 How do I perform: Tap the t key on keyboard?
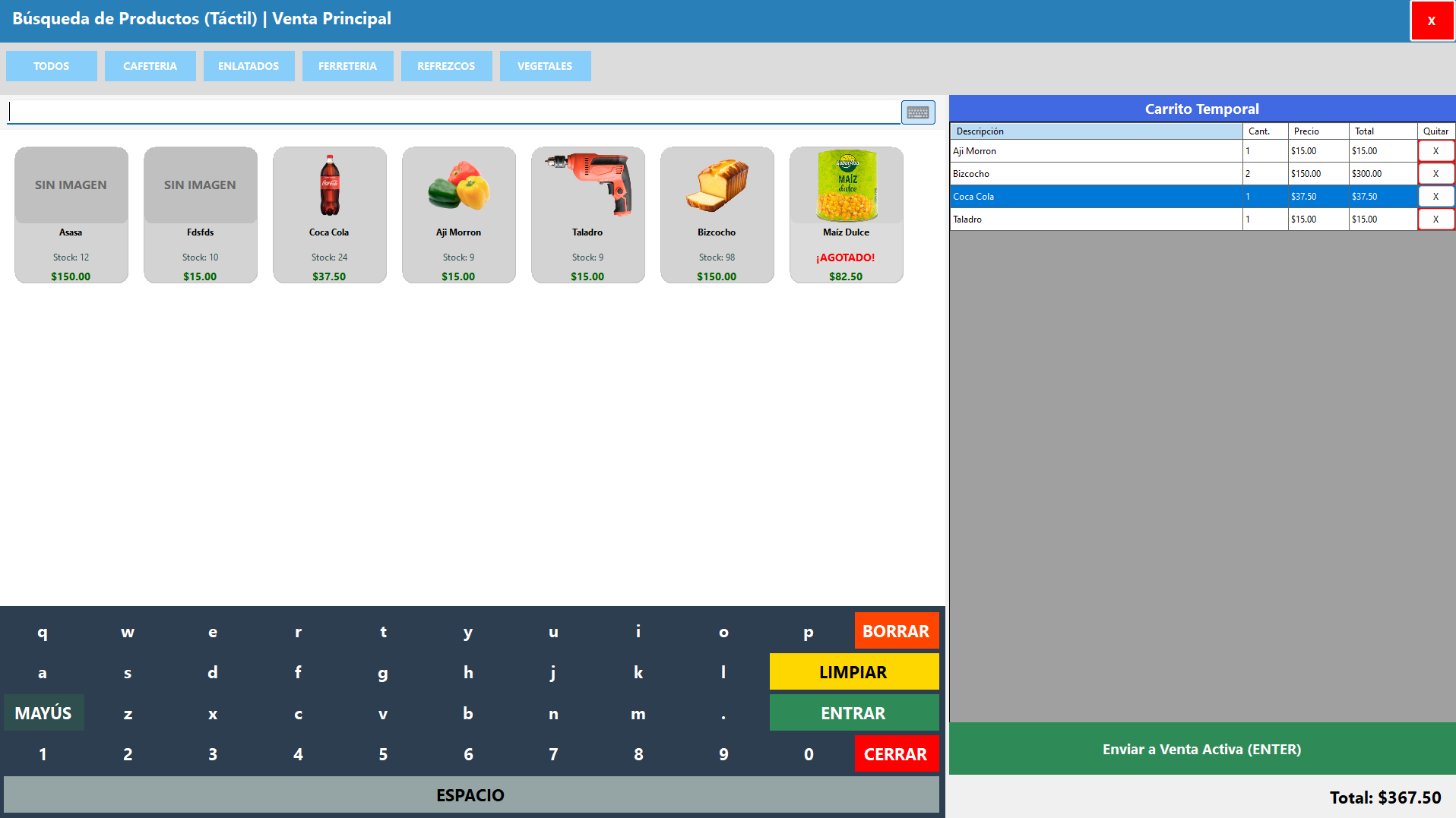pos(383,631)
